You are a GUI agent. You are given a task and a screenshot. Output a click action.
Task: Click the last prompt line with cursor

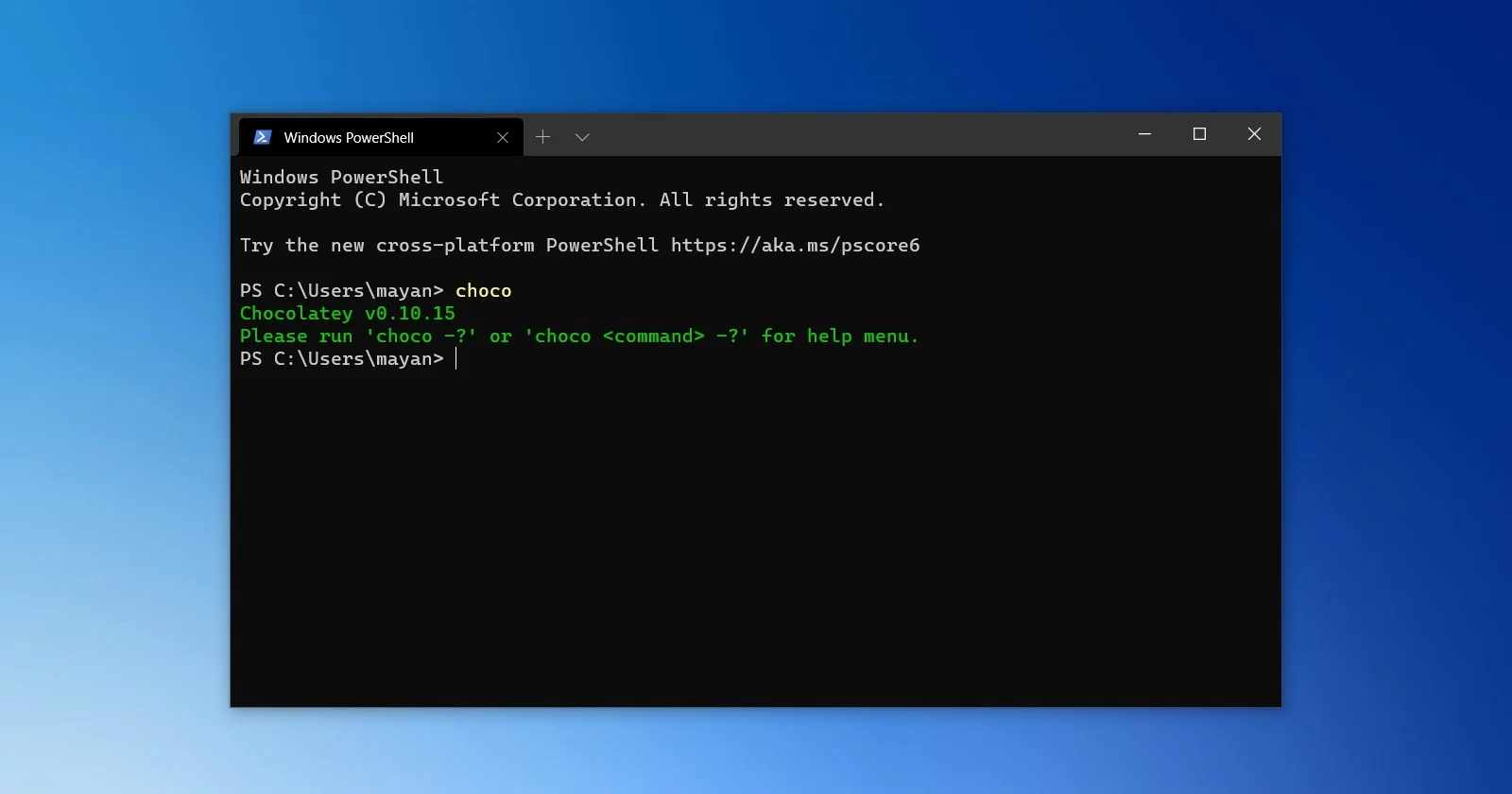(349, 359)
